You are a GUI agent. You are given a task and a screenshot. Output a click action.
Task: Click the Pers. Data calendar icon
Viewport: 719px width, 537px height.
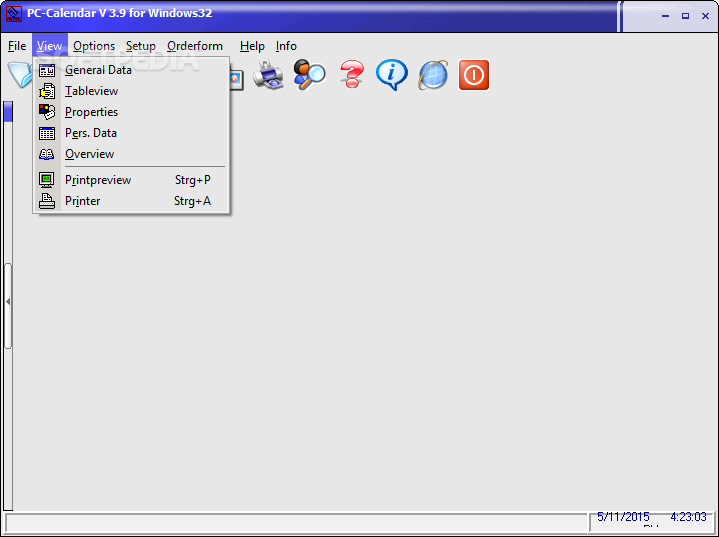pos(47,133)
